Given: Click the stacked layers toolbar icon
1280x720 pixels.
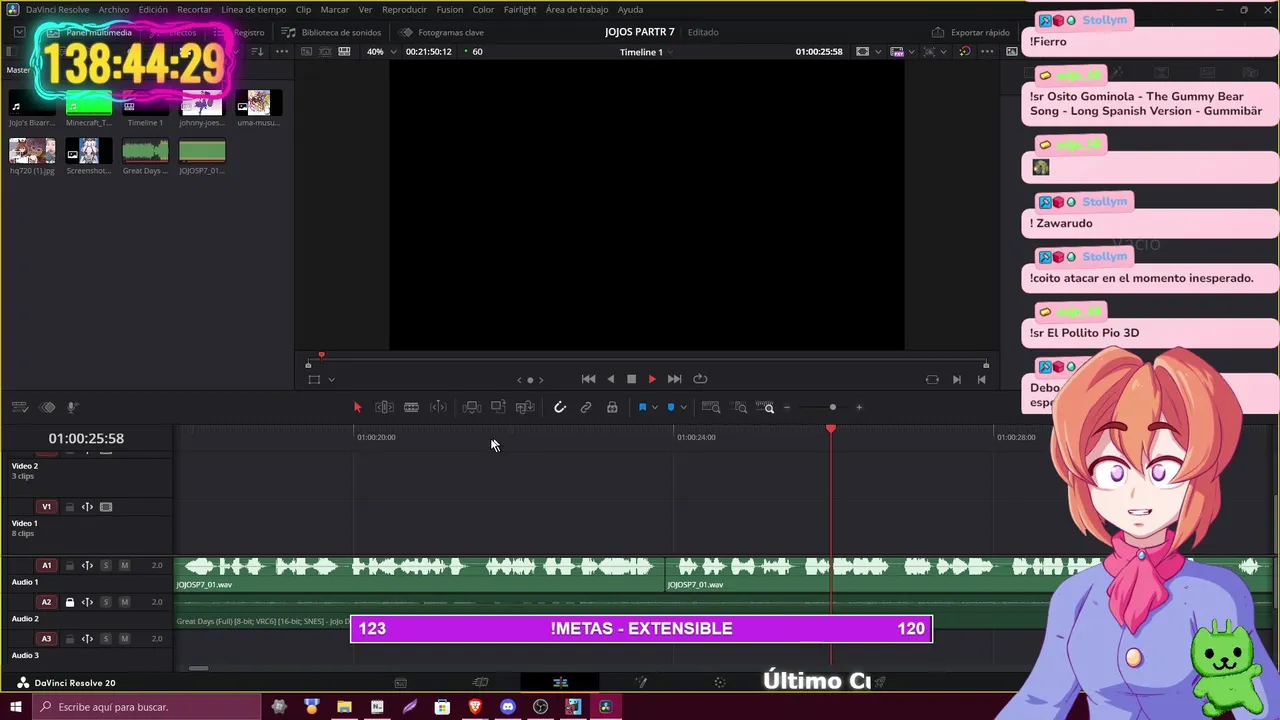Looking at the screenshot, I should point(47,407).
